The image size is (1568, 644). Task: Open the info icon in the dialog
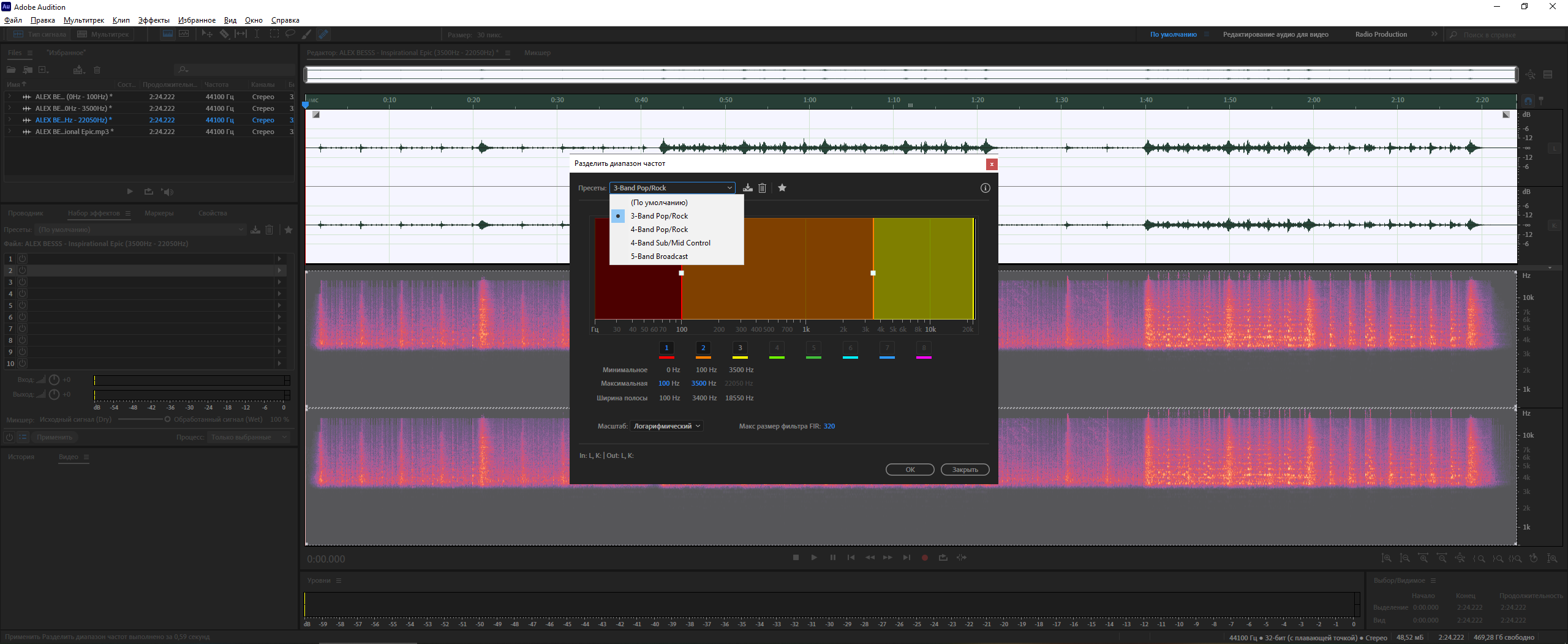pyautogui.click(x=985, y=188)
